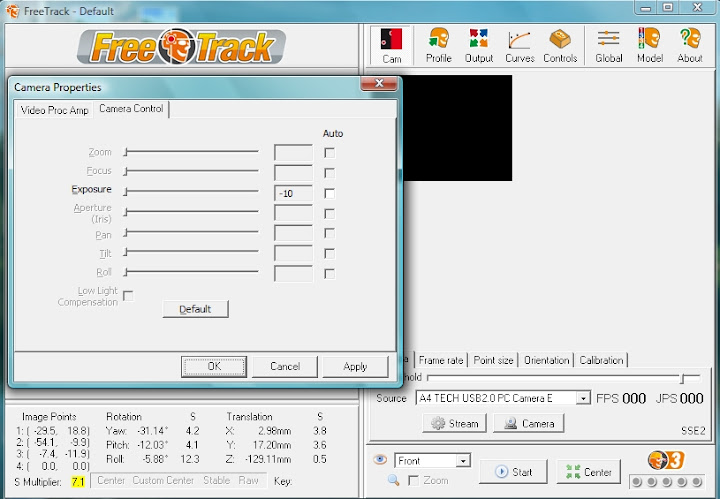Screen dimensions: 720x499
Task: Open the Controls toolbar icon
Action: pyautogui.click(x=560, y=45)
